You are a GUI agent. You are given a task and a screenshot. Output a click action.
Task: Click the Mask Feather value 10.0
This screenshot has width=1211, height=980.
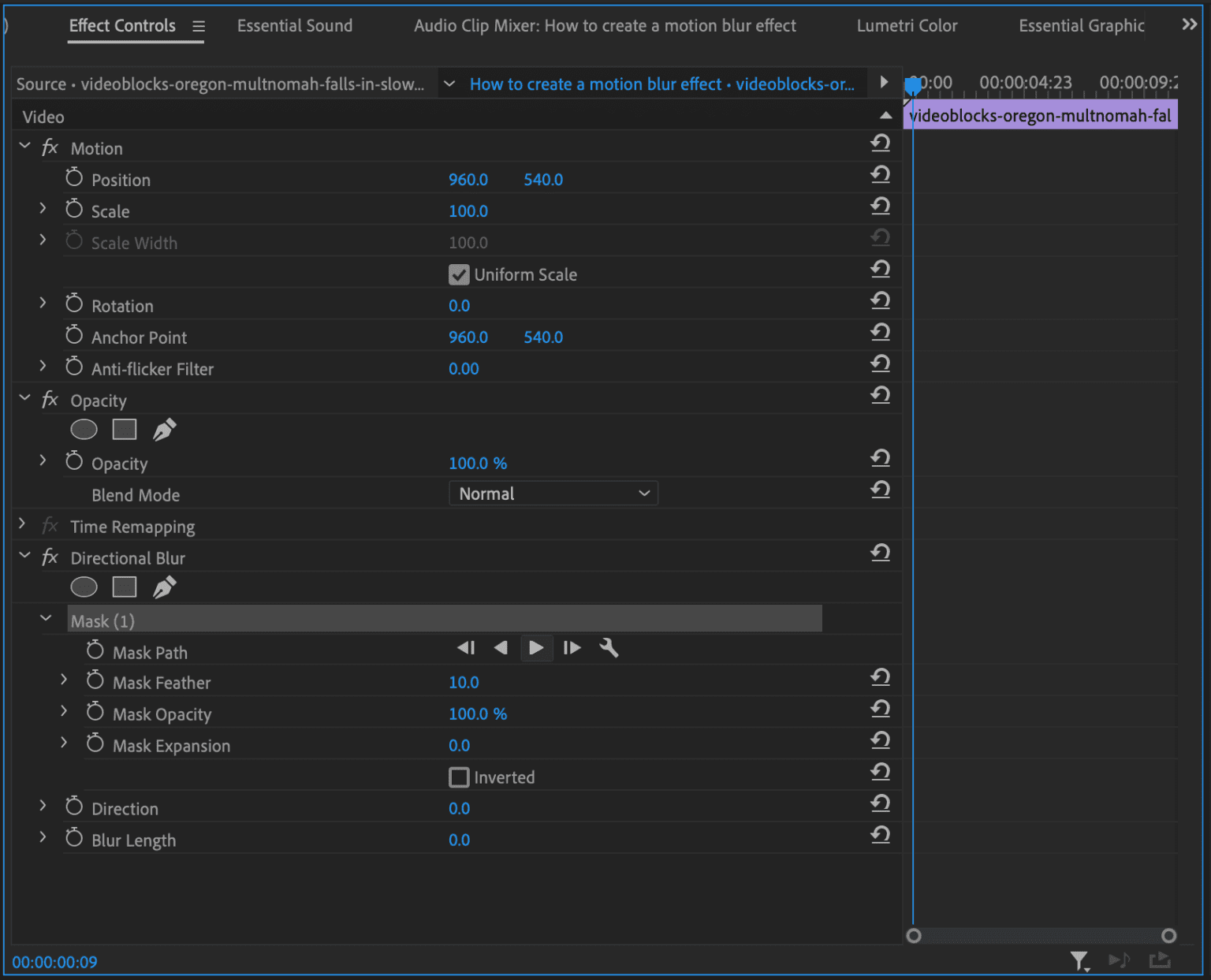point(464,683)
